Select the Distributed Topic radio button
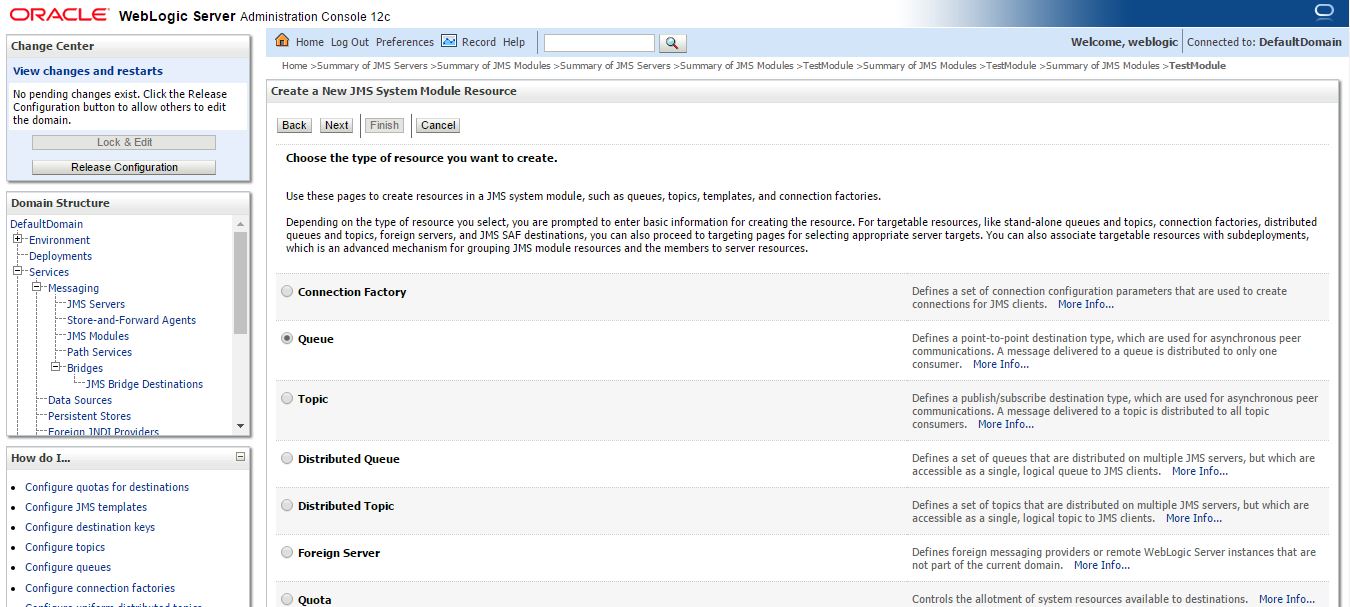Screen dimensions: 1350x607 click(288, 506)
